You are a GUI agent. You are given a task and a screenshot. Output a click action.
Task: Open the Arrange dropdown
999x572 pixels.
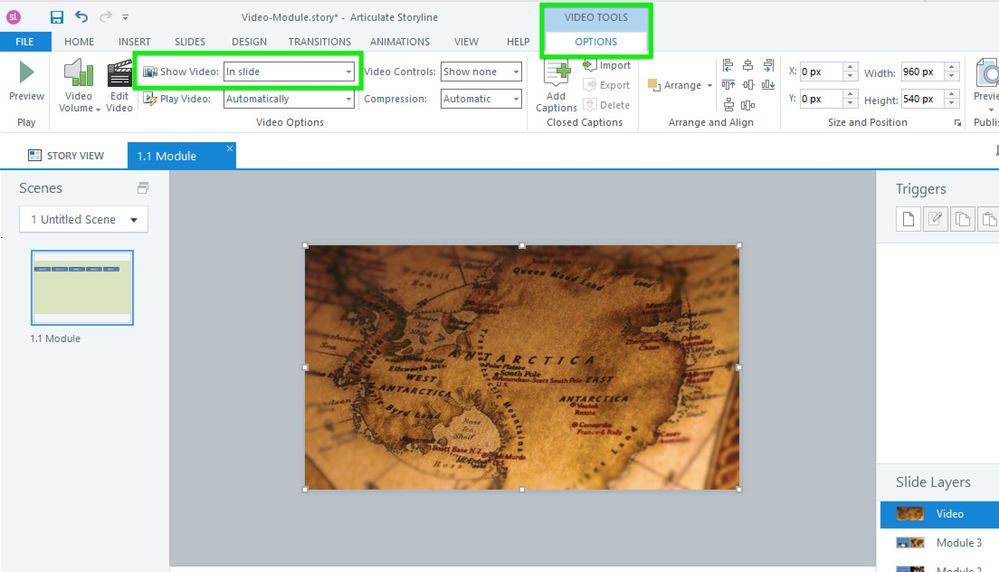(680, 85)
